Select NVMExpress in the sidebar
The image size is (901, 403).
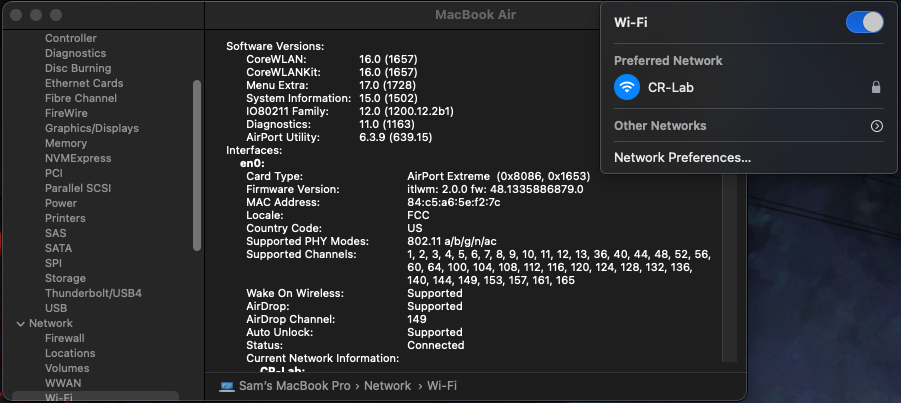tap(78, 158)
